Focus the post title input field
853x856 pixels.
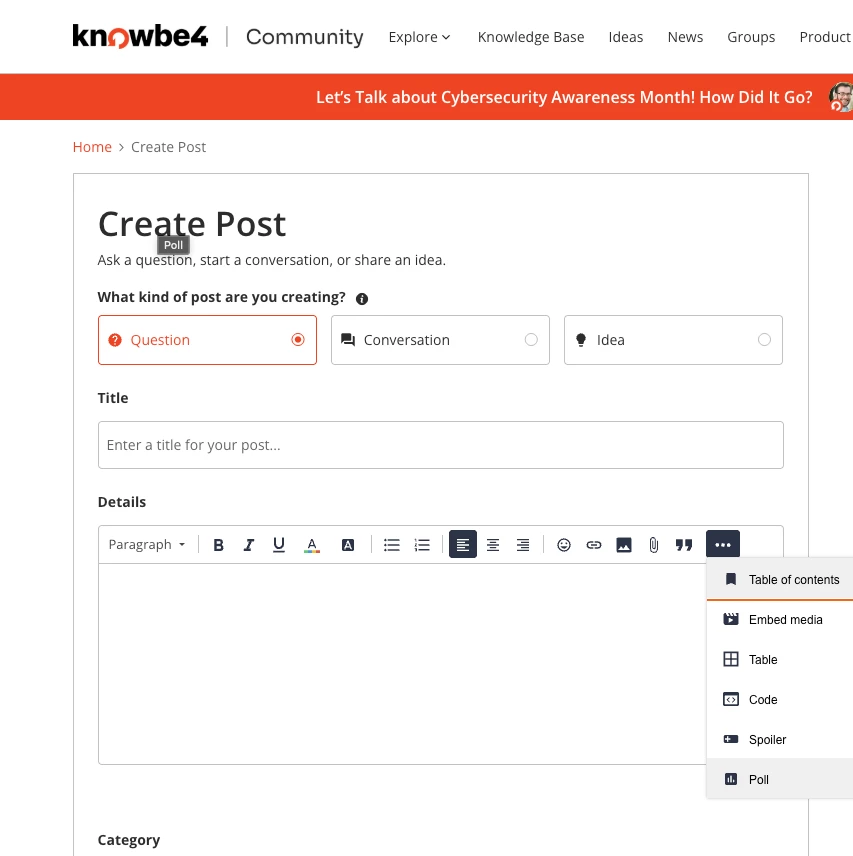pyautogui.click(x=440, y=445)
